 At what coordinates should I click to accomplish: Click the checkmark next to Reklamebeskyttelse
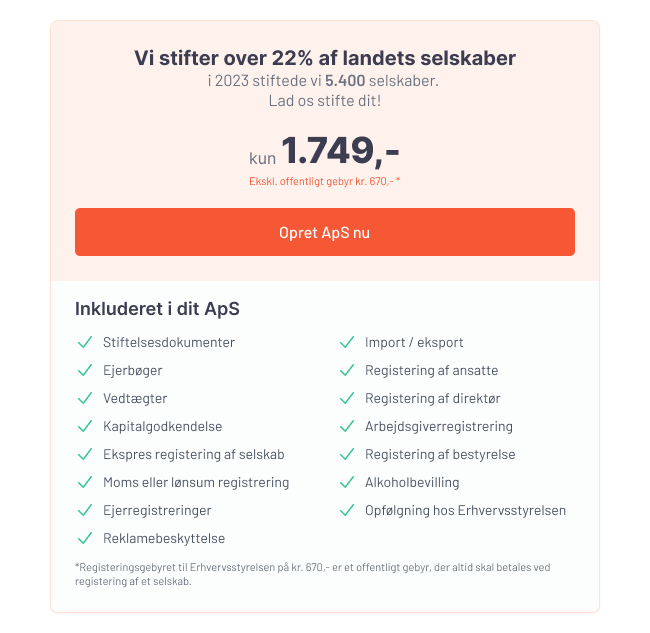85,538
